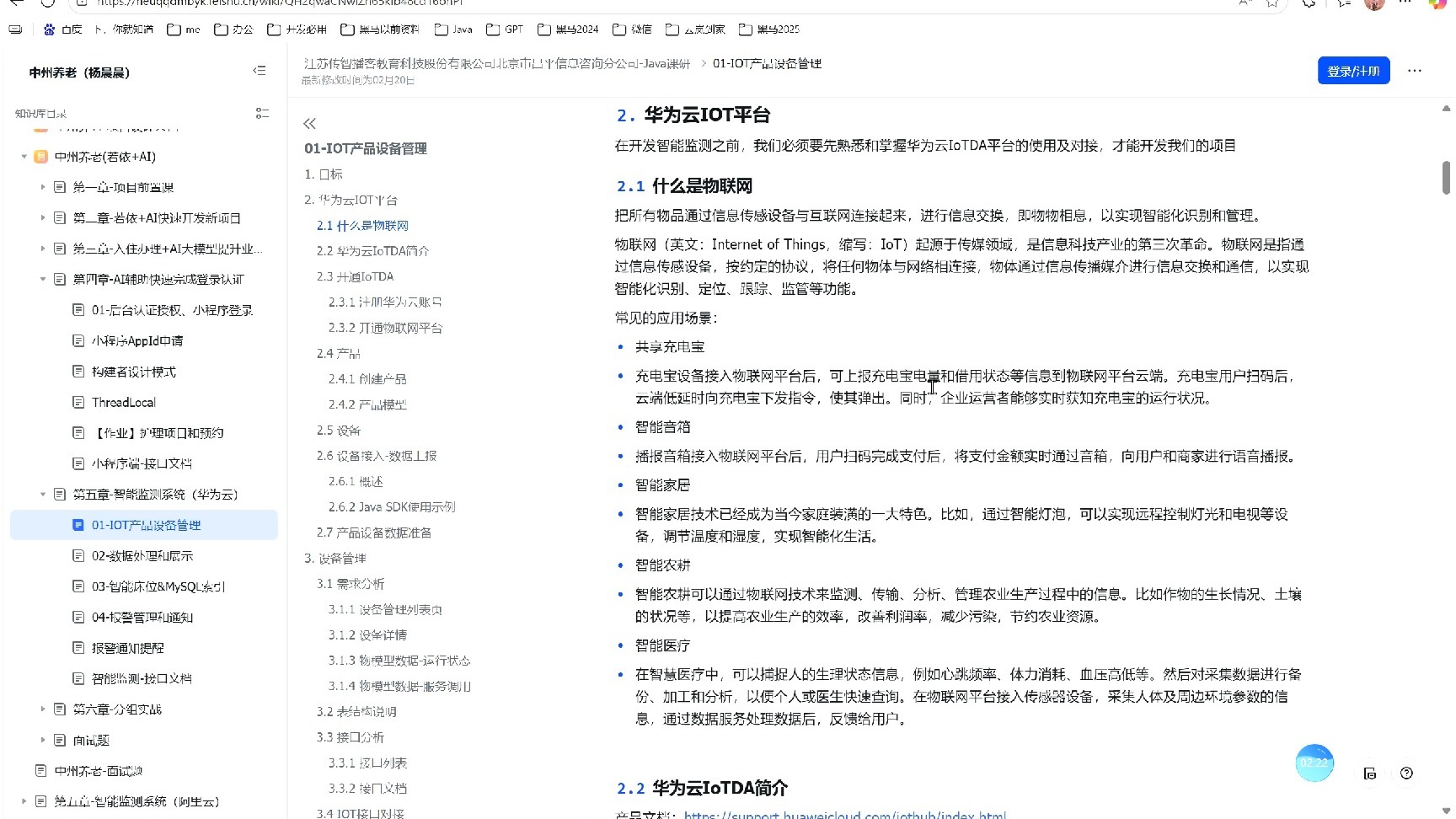Collapse 第五章-智能监测系统（华为云） node

coord(43,495)
